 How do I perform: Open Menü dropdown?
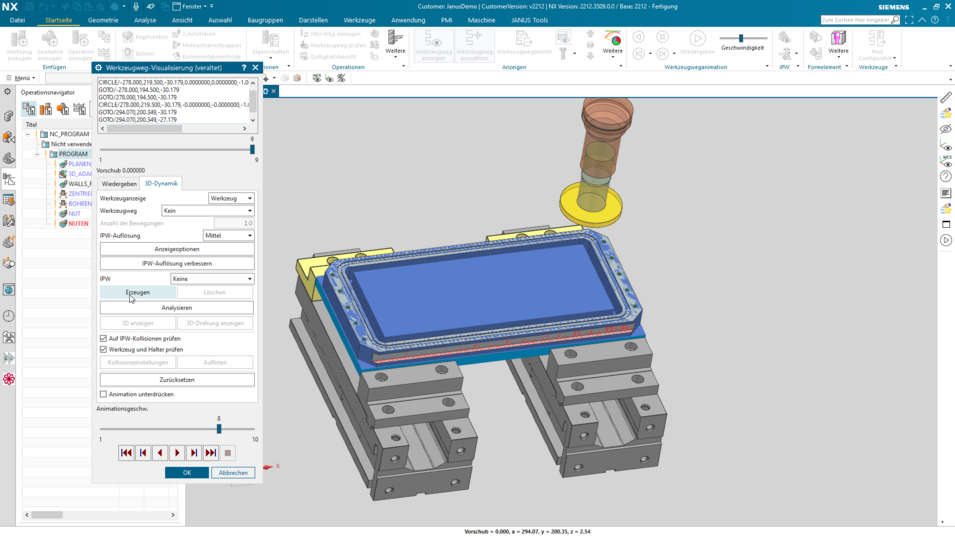pos(21,78)
